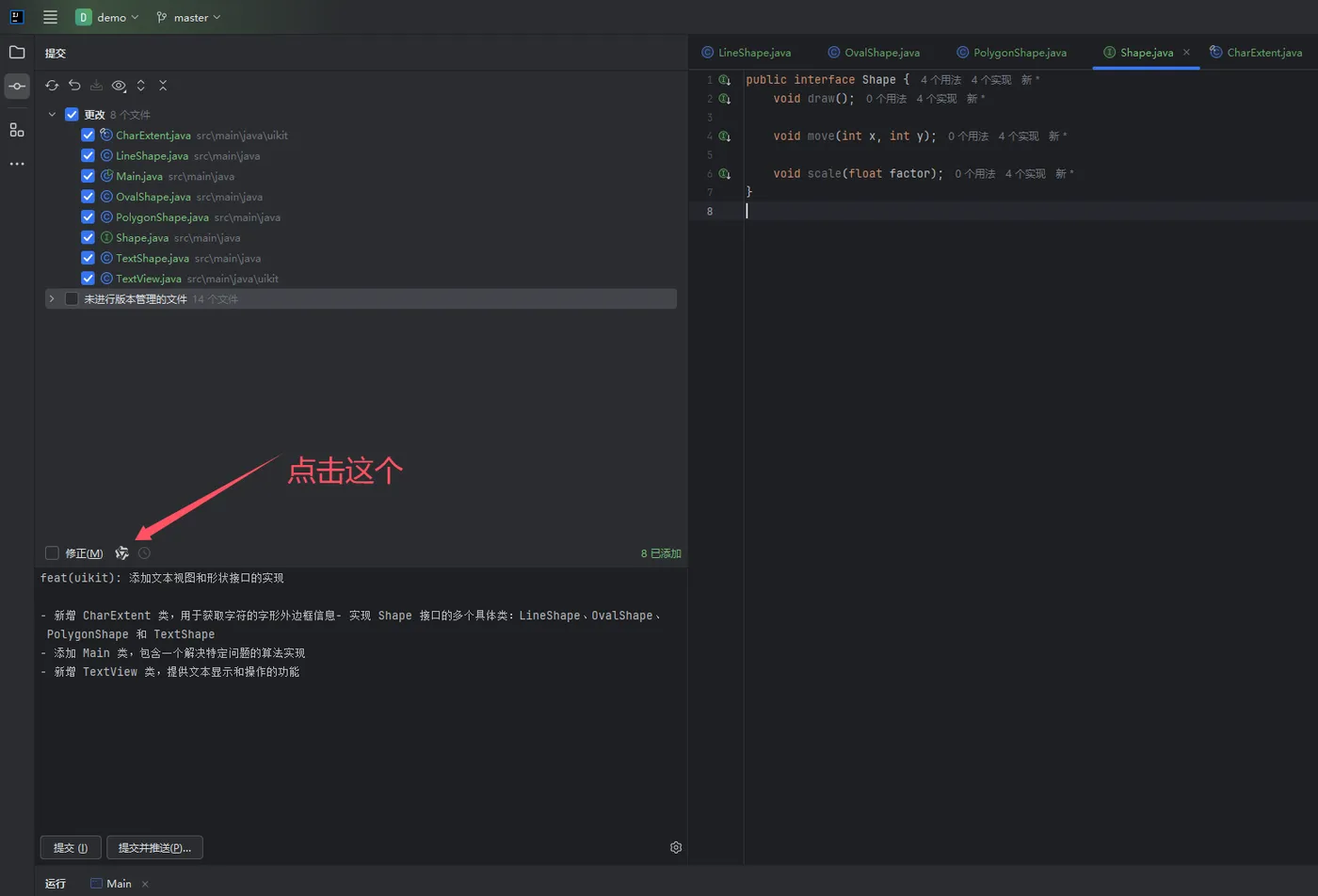Collapse the 更改 changelist node
This screenshot has height=896, width=1318.
[x=52, y=115]
